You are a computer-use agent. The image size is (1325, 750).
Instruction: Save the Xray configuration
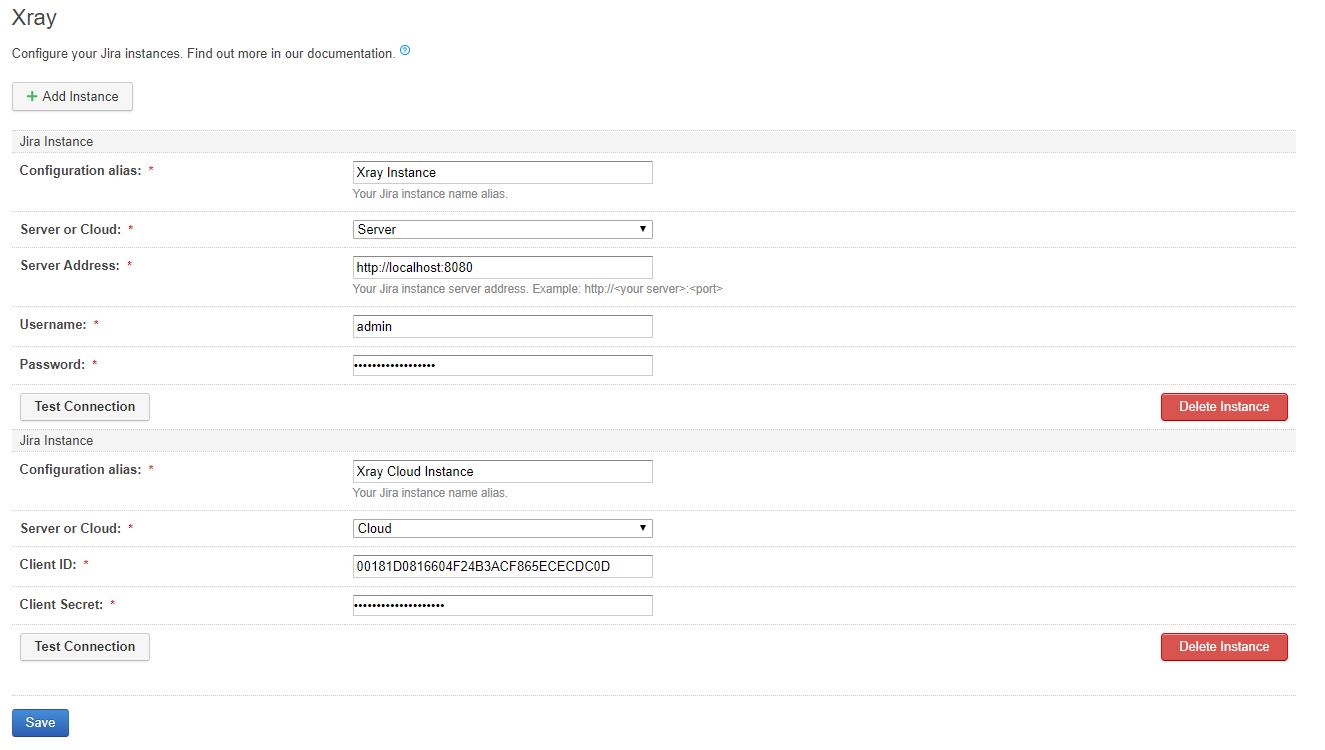click(40, 723)
